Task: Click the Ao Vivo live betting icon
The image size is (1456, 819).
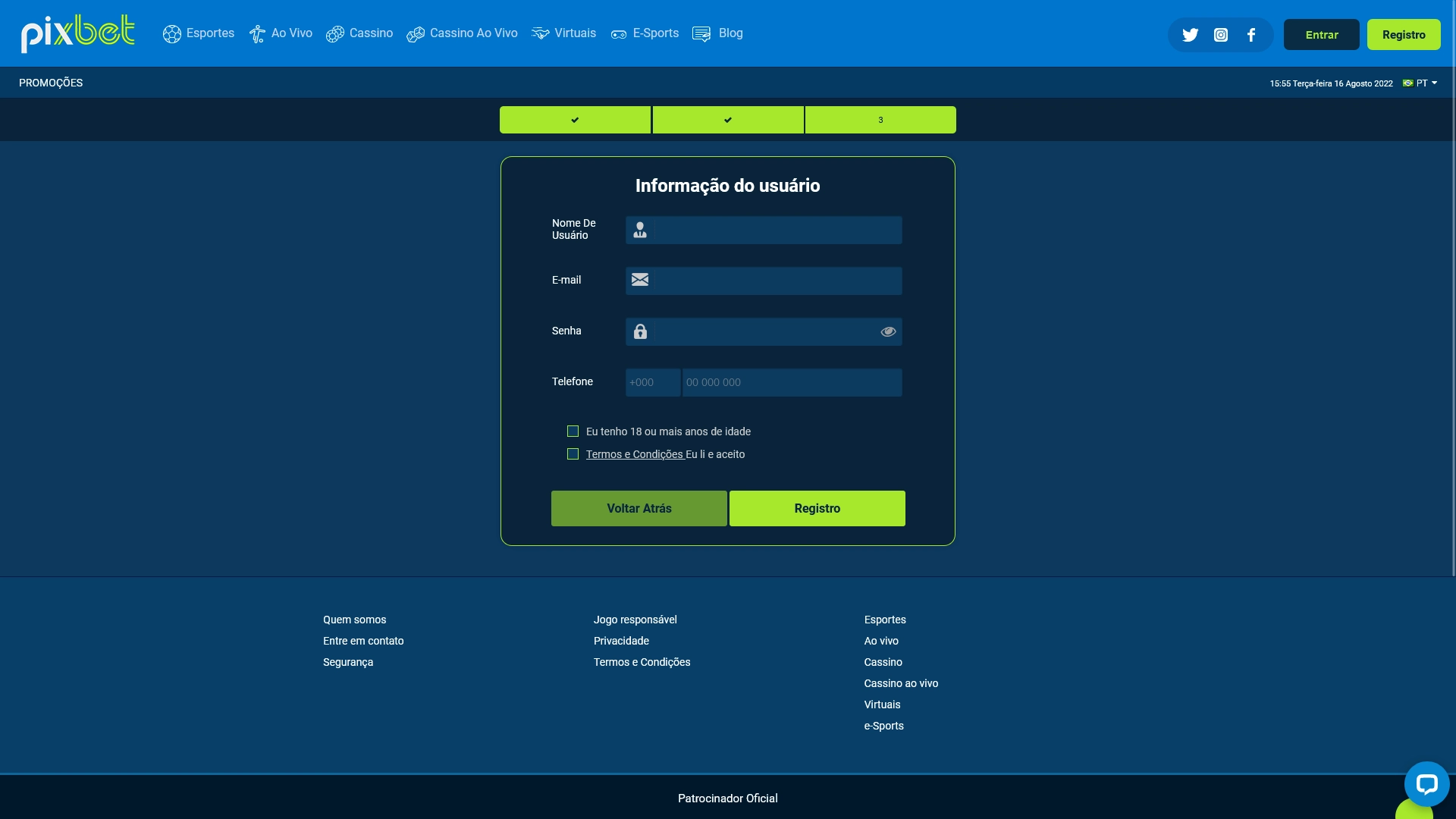Action: pyautogui.click(x=256, y=33)
